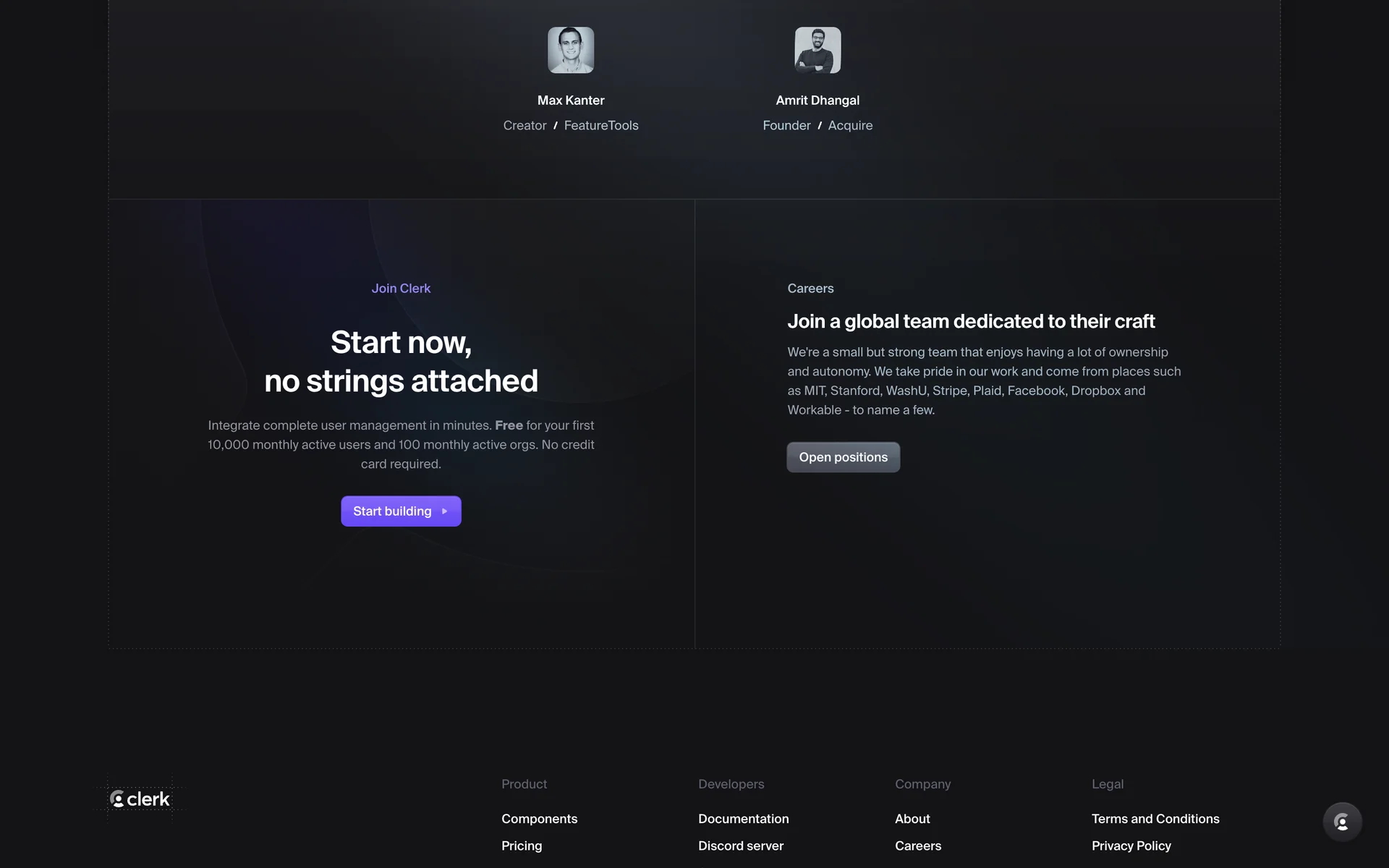Open the About page link
The height and width of the screenshot is (868, 1389).
[x=912, y=819]
